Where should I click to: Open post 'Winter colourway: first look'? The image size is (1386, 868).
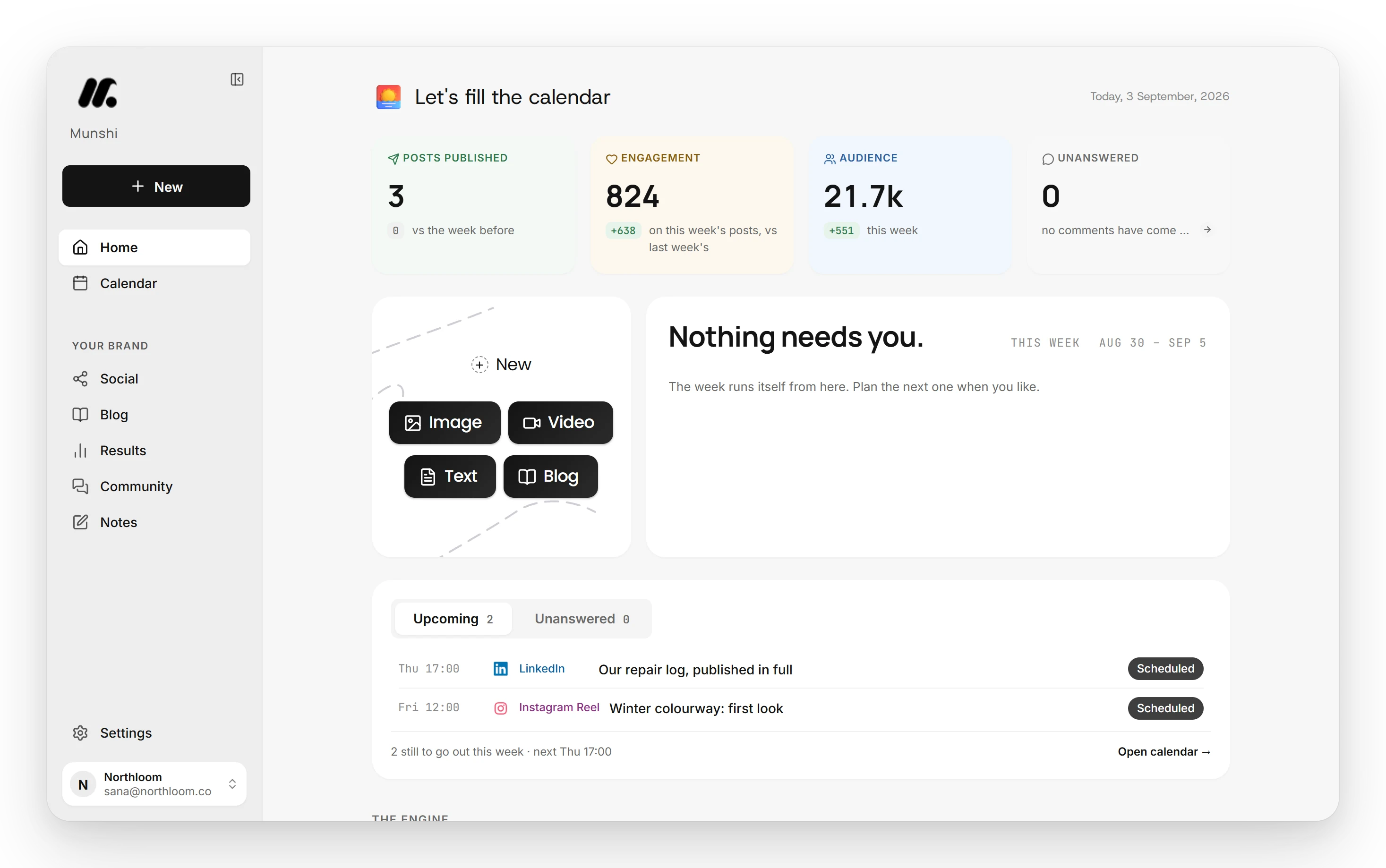(696, 708)
